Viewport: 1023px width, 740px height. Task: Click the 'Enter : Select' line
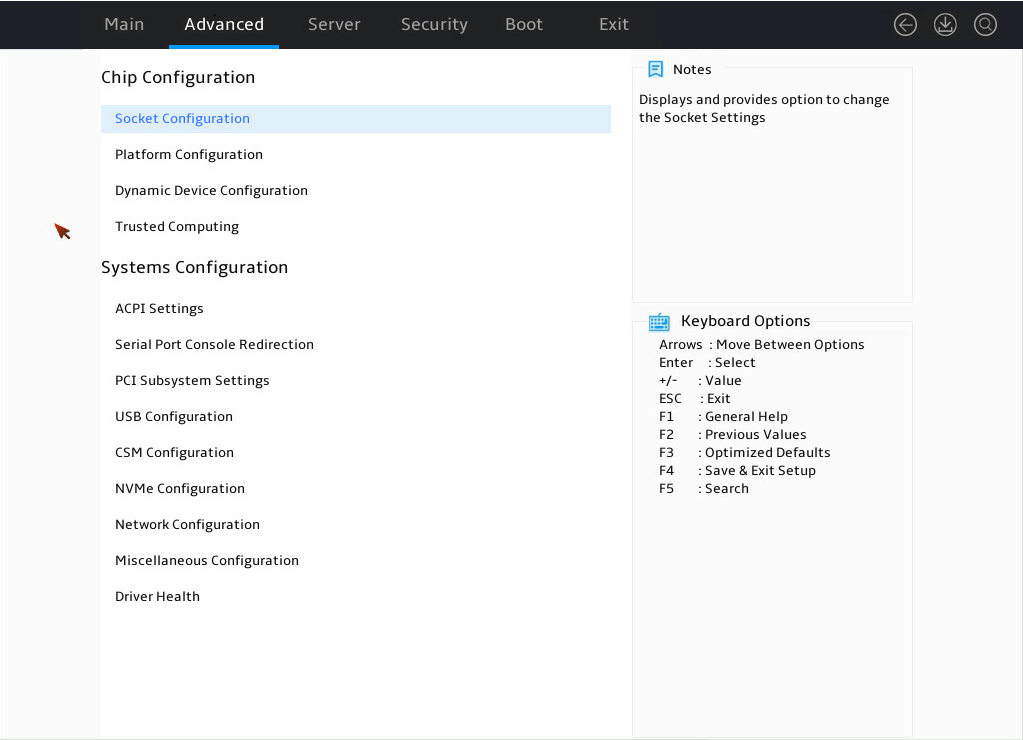pos(707,363)
